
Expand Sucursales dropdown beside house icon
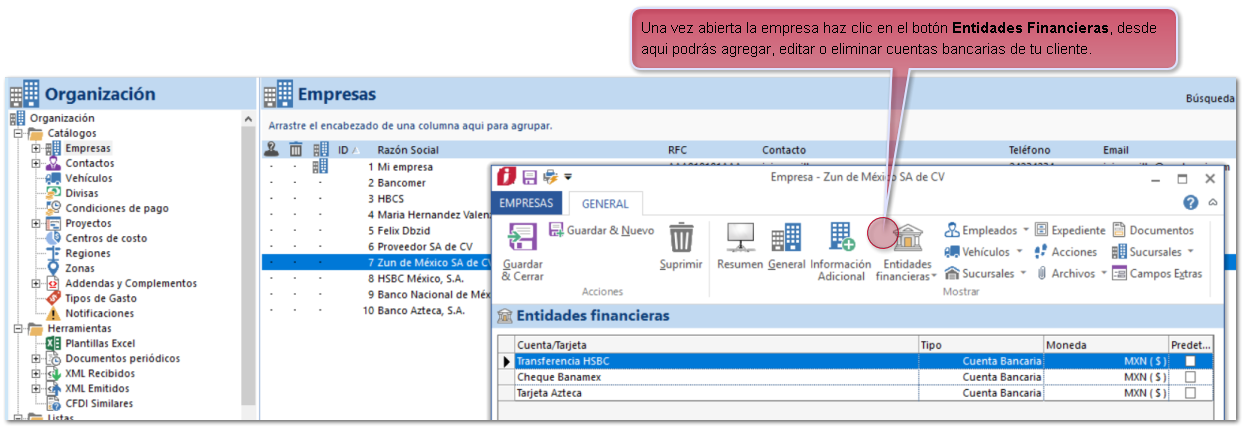pyautogui.click(x=1022, y=273)
